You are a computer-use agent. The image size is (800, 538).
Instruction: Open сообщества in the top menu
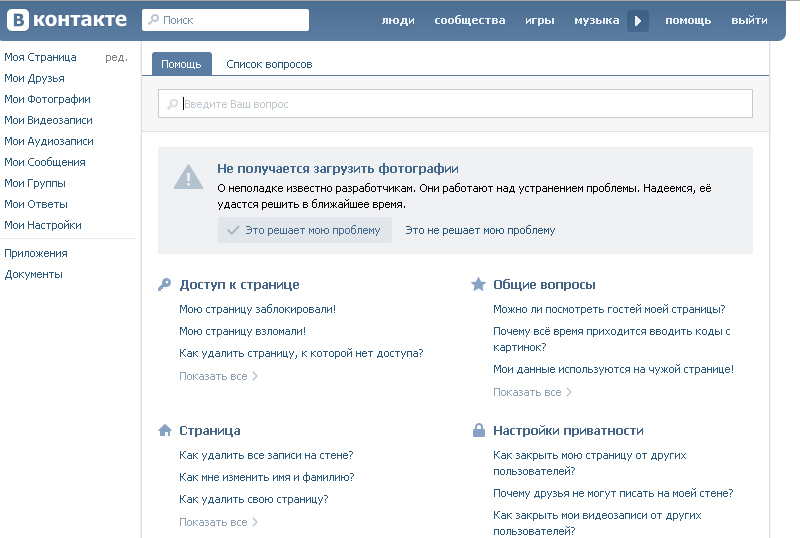pyautogui.click(x=469, y=20)
